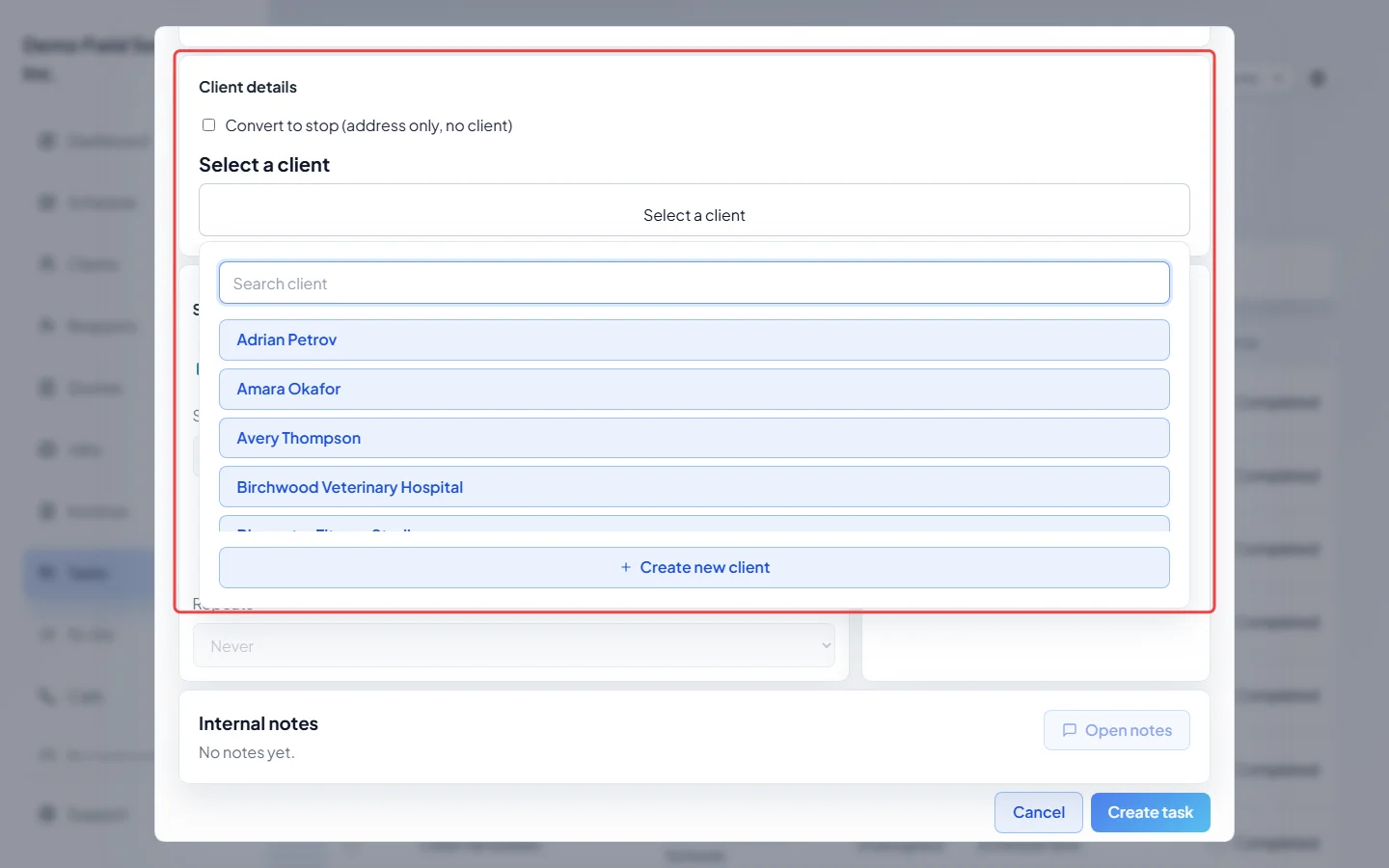The width and height of the screenshot is (1389, 868).
Task: Choose Adrian Petrov from client list
Action: coord(694,340)
